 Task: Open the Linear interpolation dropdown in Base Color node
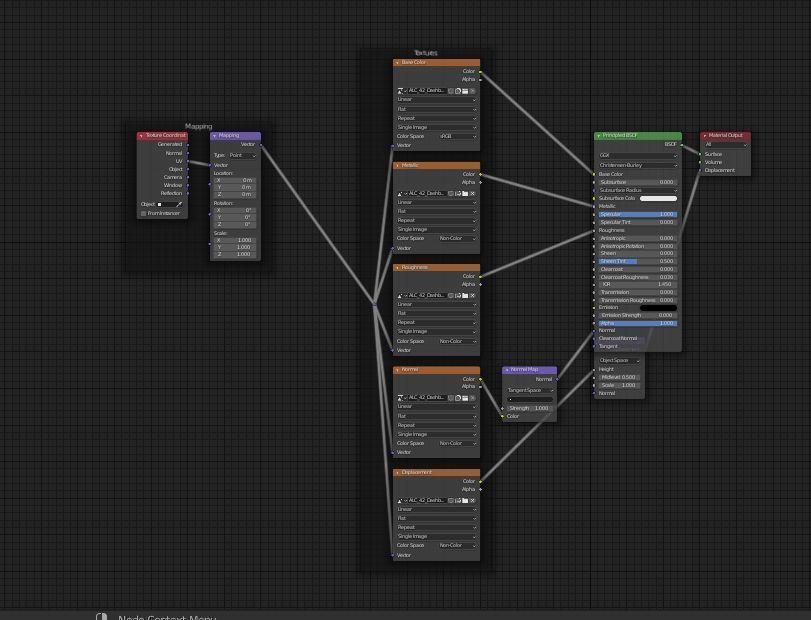pos(437,99)
